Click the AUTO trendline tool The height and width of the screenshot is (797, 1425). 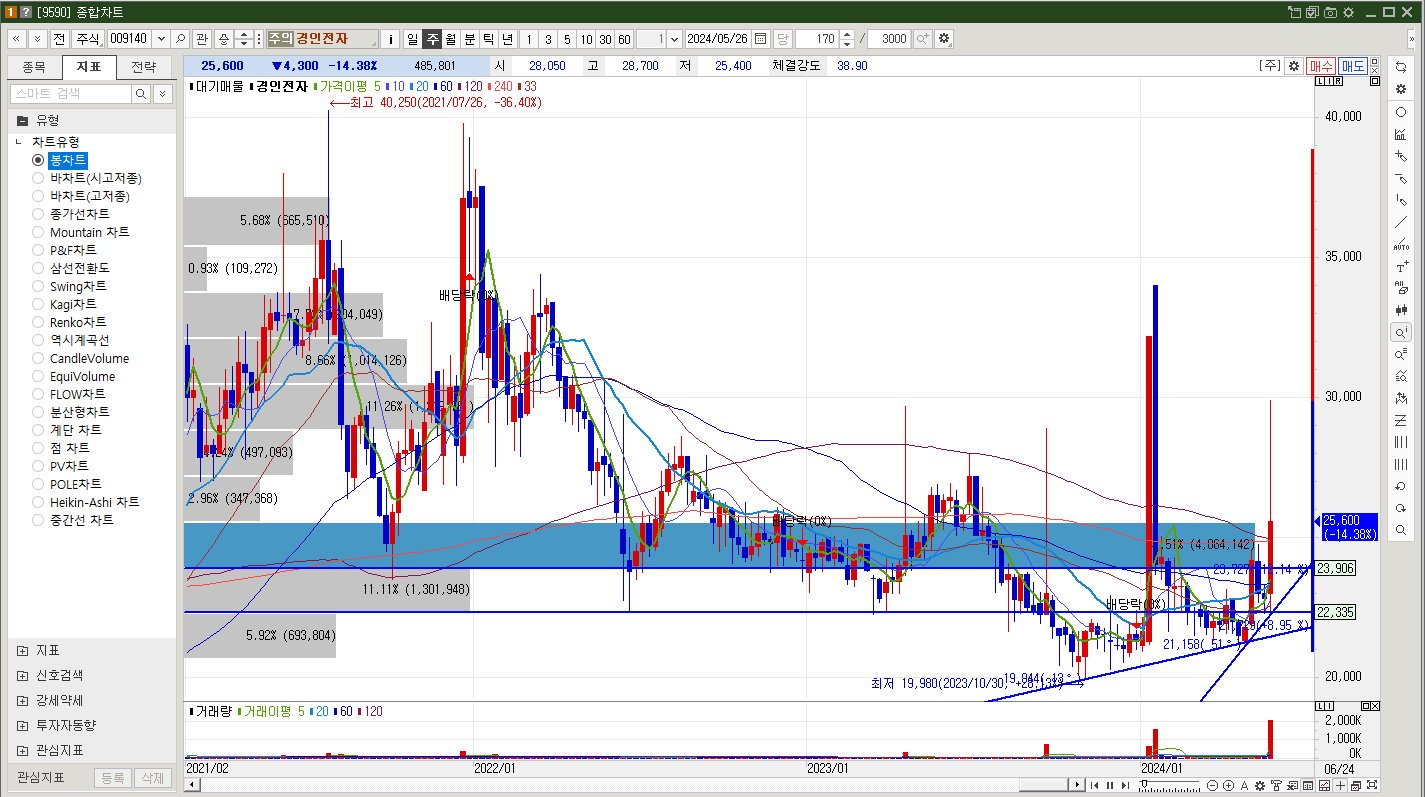[x=1401, y=244]
